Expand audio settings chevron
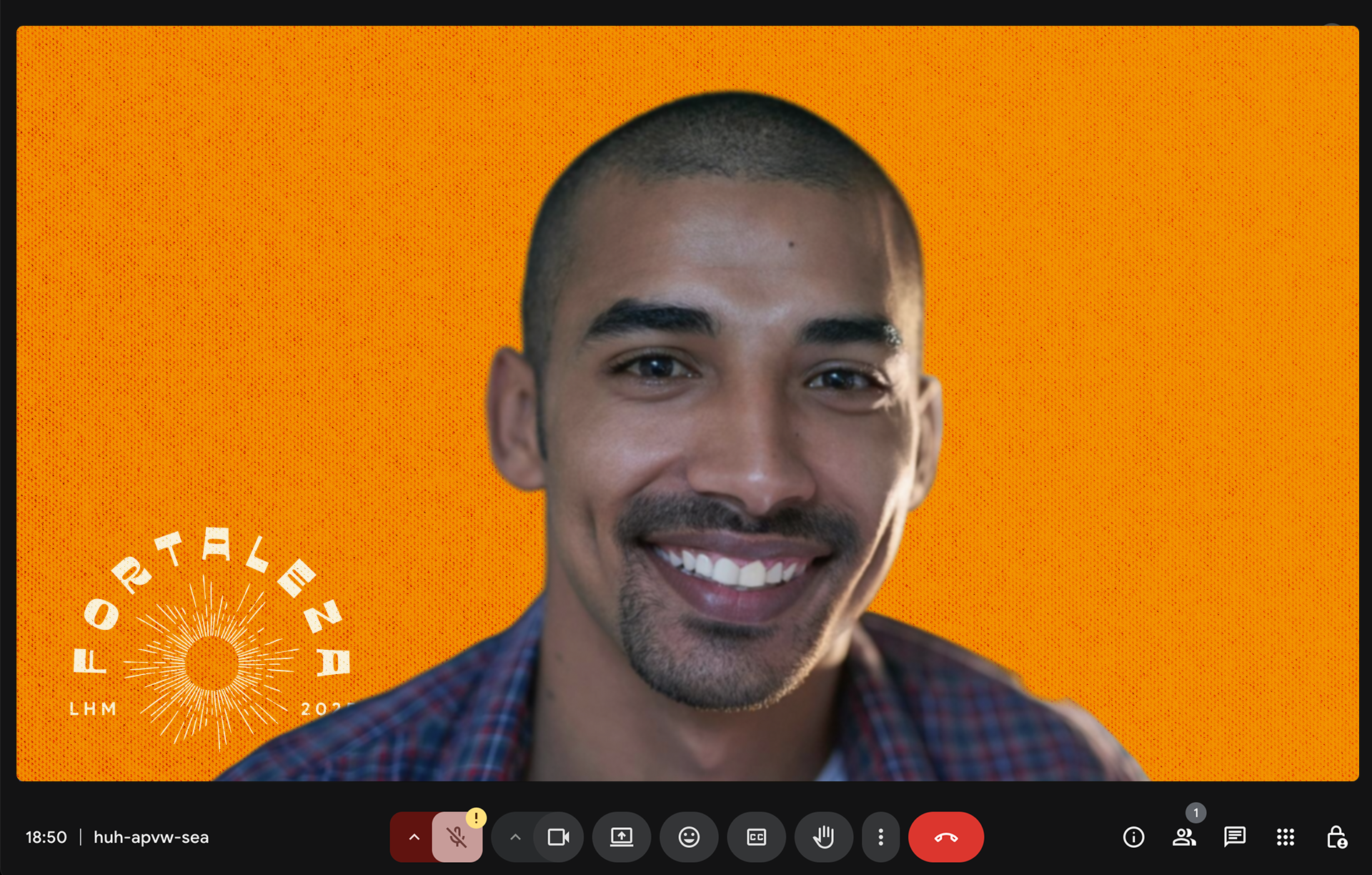The height and width of the screenshot is (875, 1372). point(414,837)
